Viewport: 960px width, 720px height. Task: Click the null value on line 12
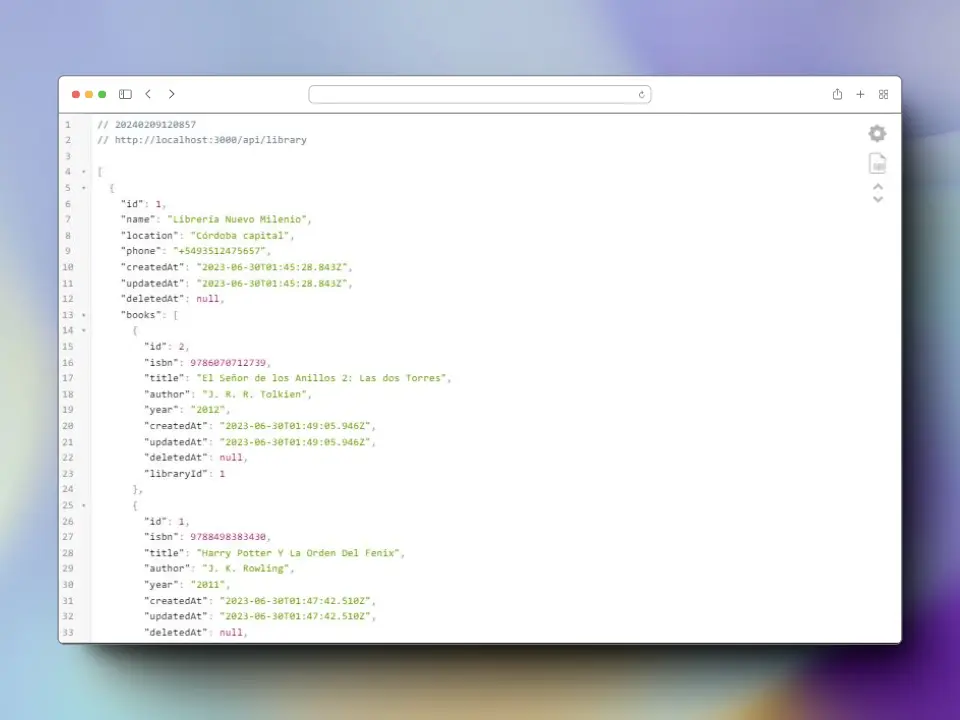[208, 299]
